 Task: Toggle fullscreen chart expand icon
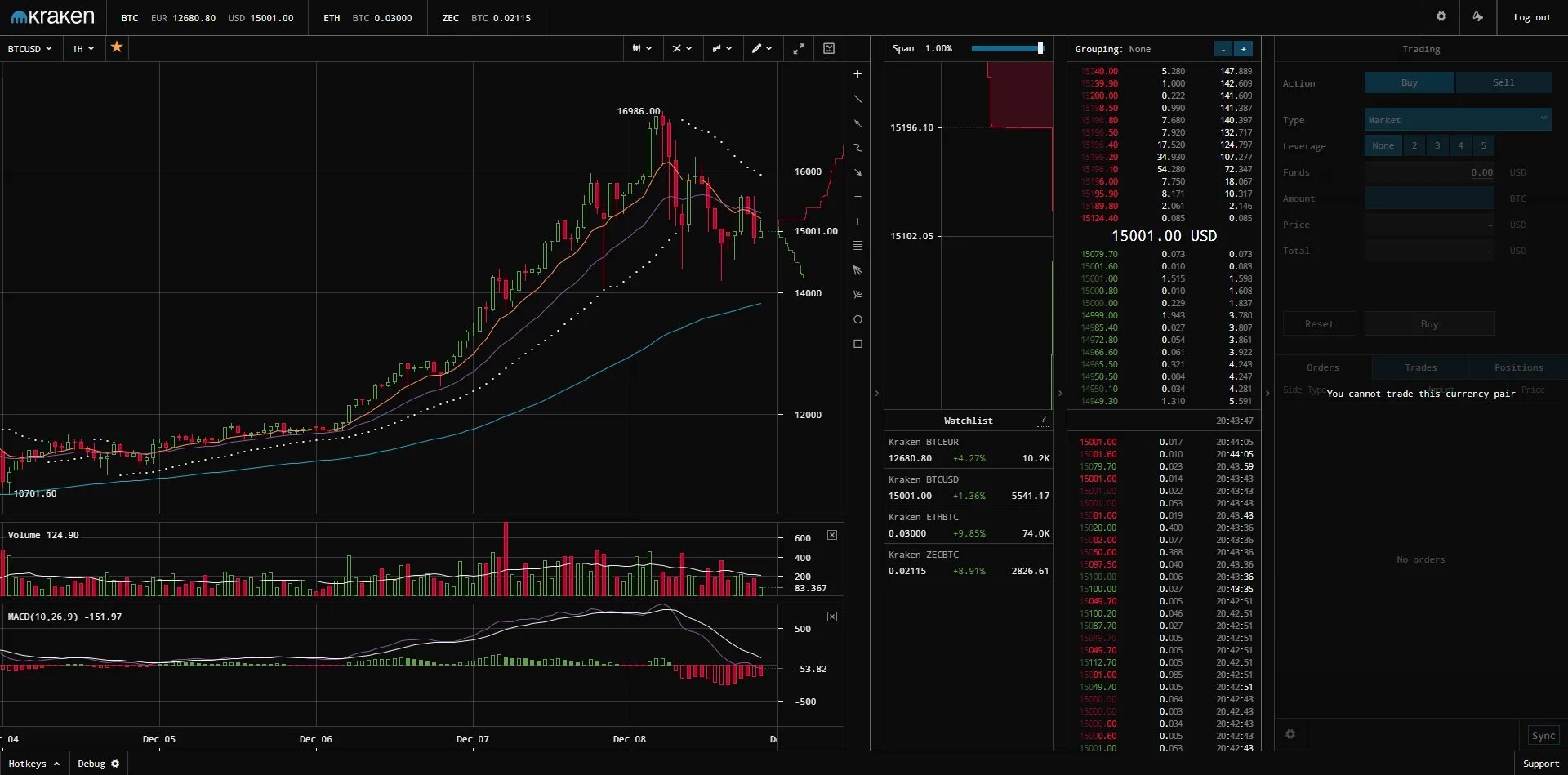click(799, 49)
